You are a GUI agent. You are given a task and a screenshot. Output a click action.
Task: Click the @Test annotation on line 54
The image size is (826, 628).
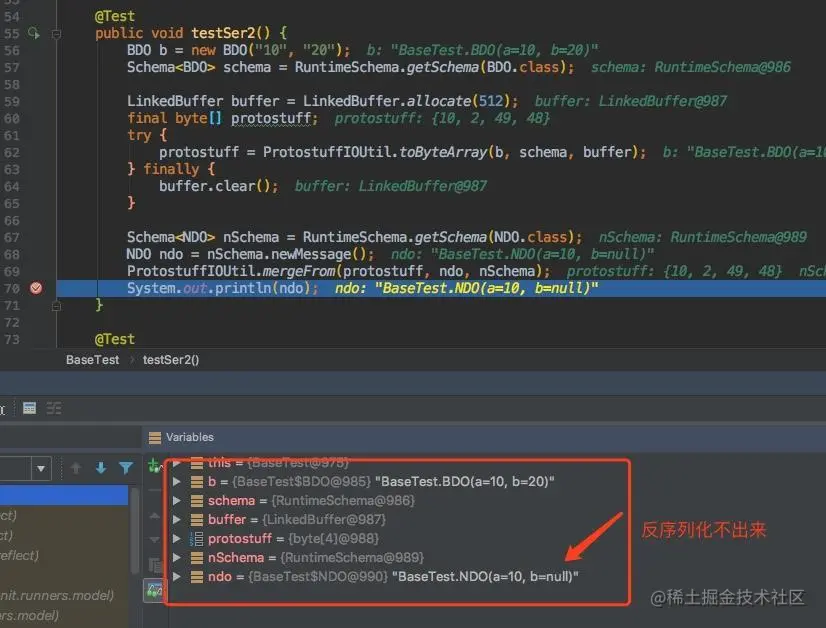pos(115,16)
